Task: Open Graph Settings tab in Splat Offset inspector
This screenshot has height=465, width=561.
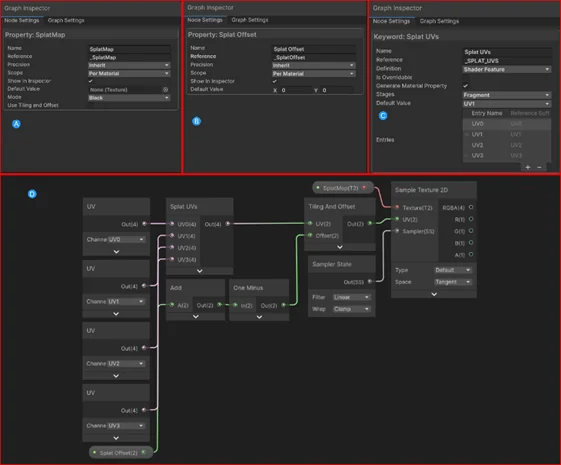Action: click(x=250, y=20)
